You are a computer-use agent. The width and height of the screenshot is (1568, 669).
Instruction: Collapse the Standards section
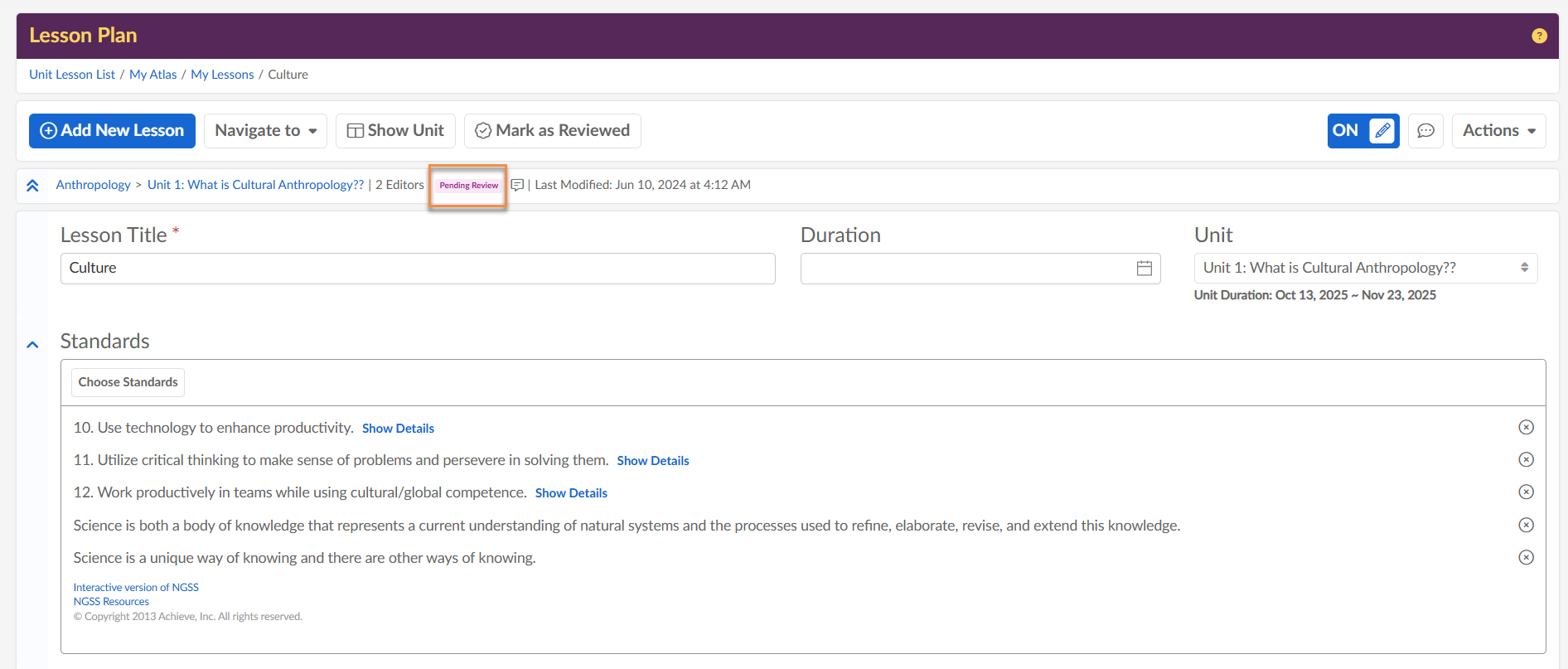click(32, 344)
